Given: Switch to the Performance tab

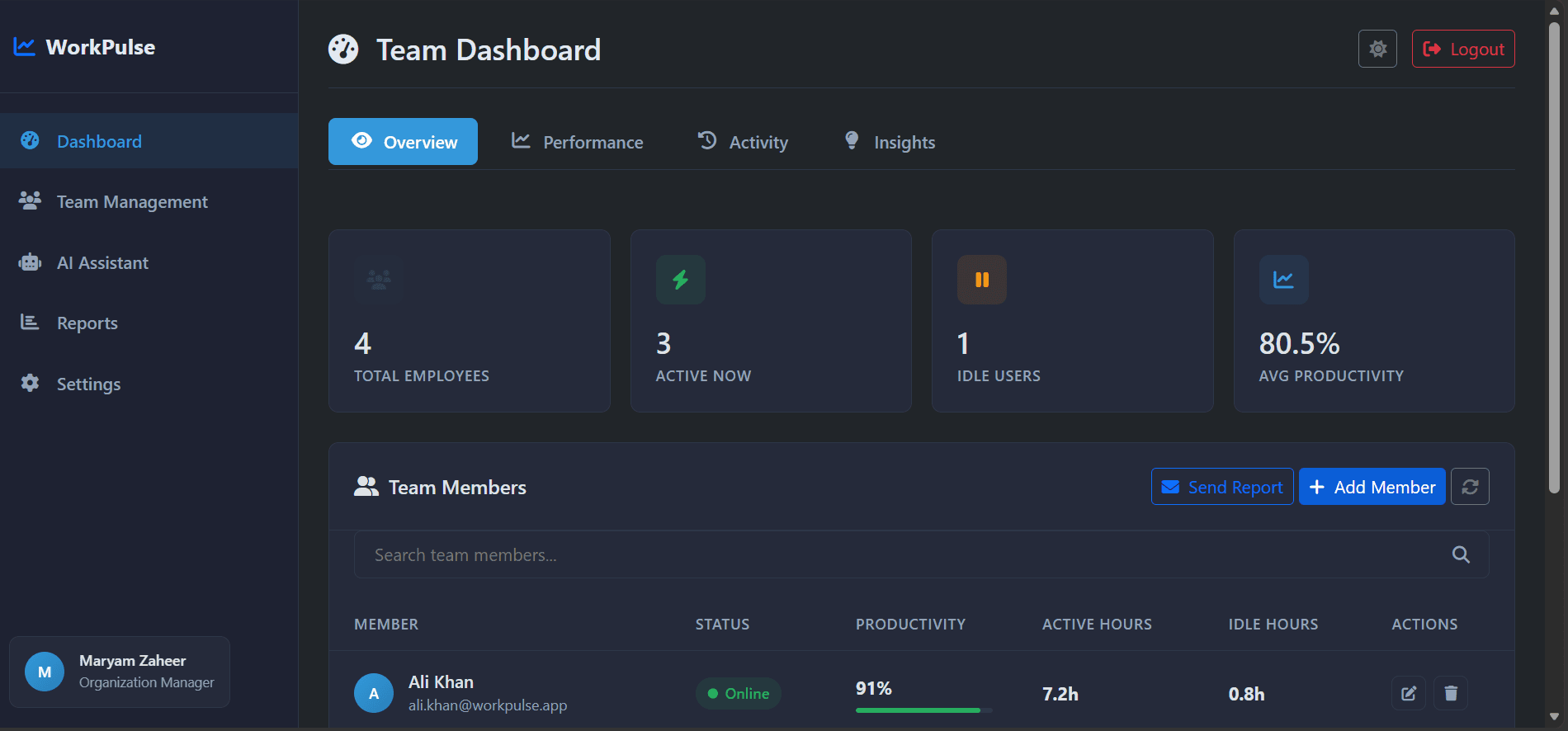Looking at the screenshot, I should click(x=577, y=142).
